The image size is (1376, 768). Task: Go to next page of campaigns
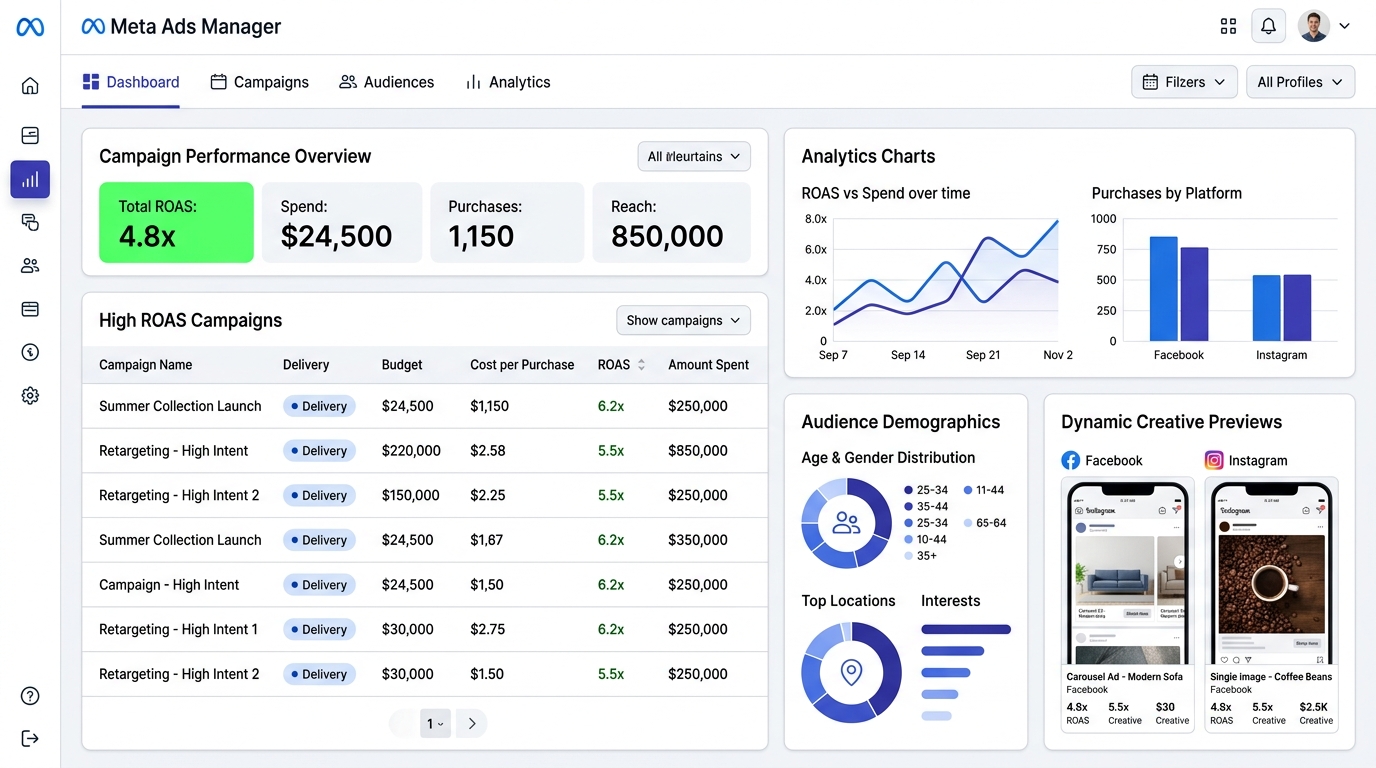tap(471, 724)
